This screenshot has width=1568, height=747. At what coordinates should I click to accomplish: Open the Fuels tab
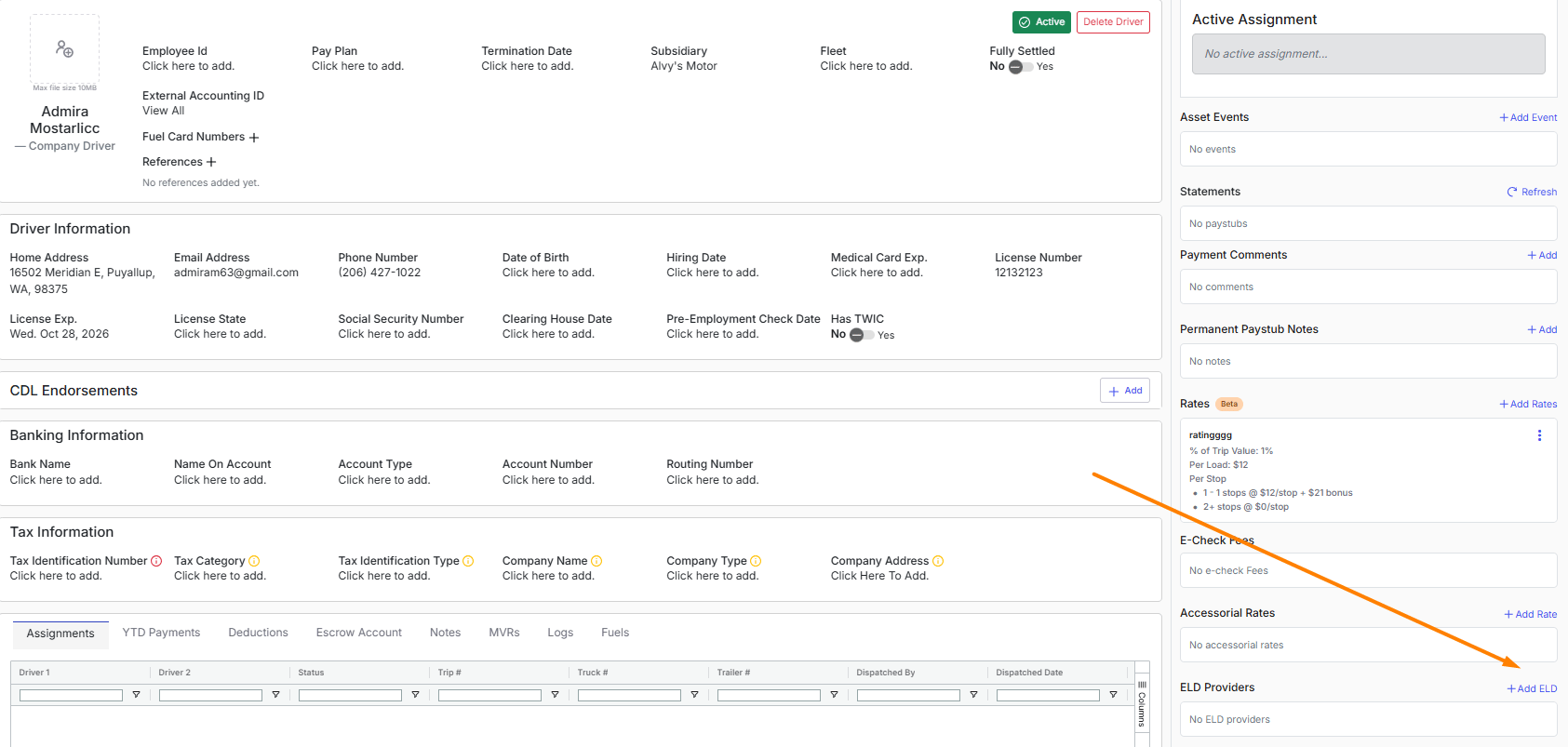click(615, 633)
